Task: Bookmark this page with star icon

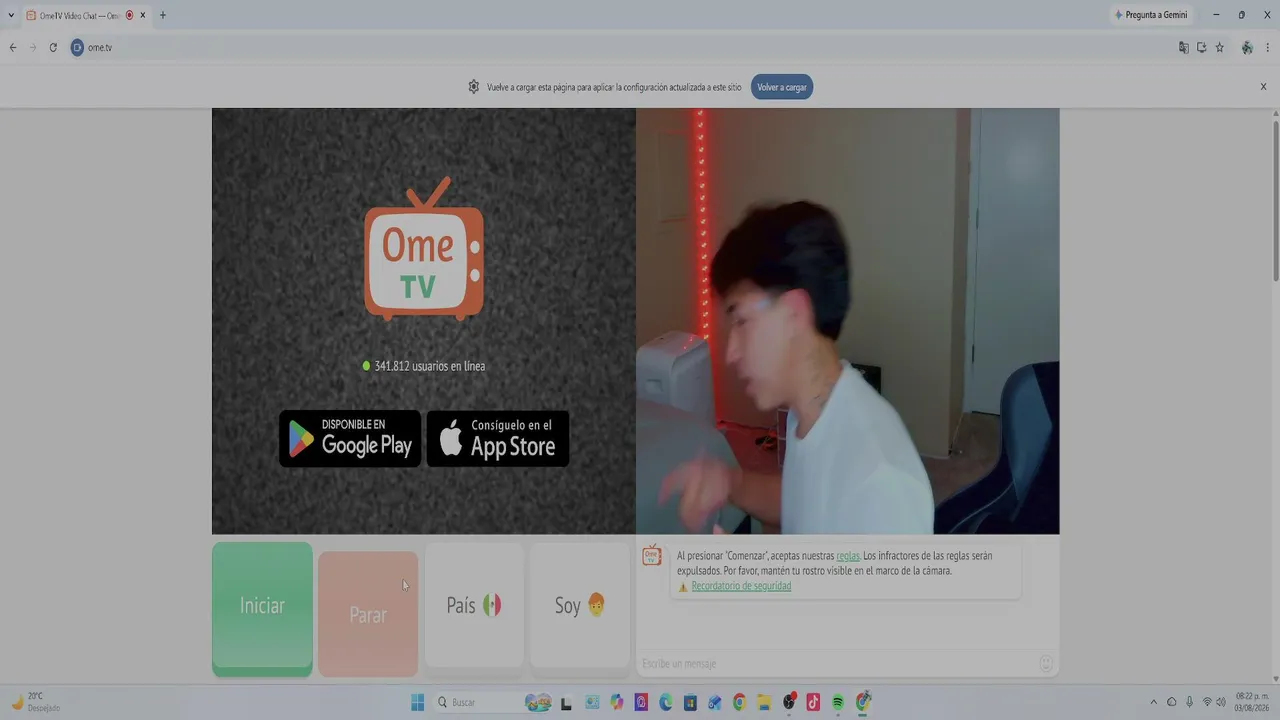Action: click(x=1220, y=47)
